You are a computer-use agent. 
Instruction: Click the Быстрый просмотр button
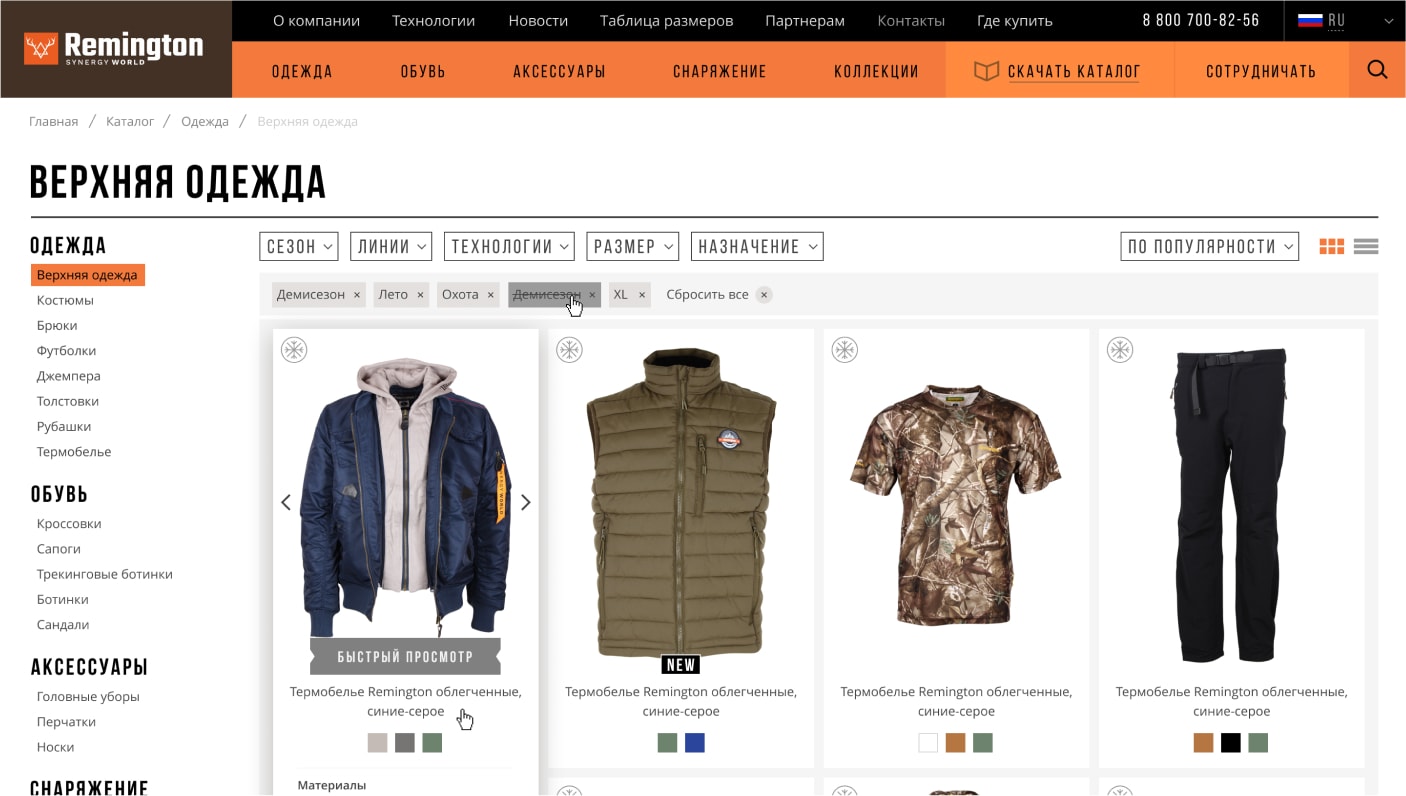[x=405, y=657]
